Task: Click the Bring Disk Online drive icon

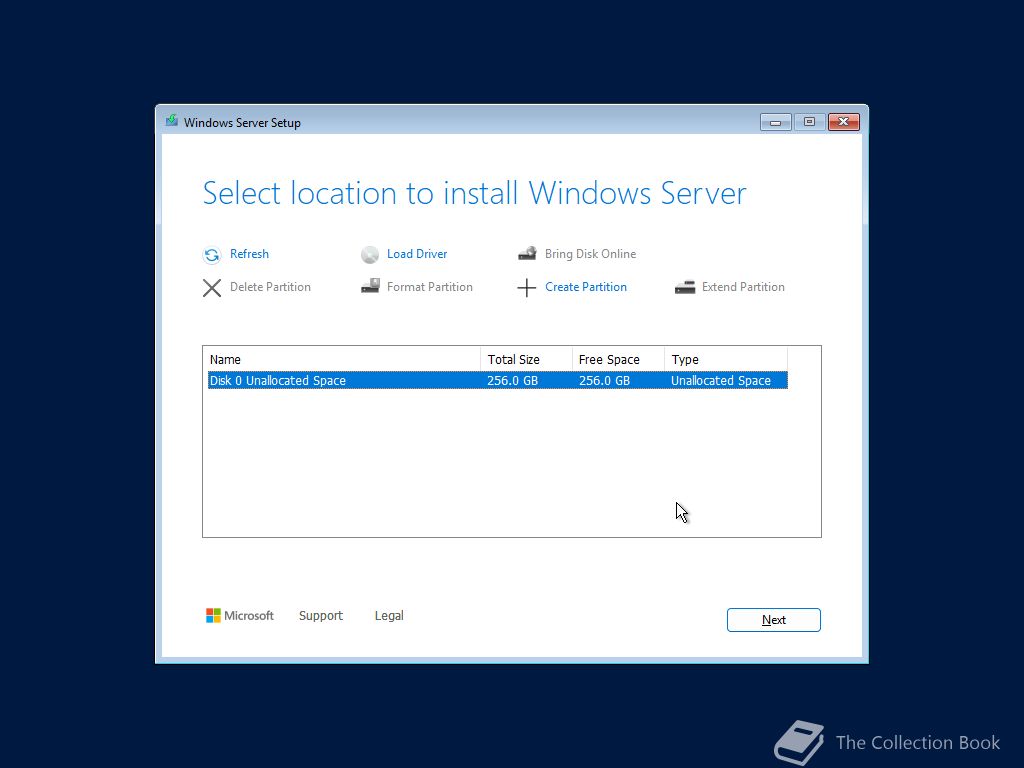Action: (x=528, y=253)
